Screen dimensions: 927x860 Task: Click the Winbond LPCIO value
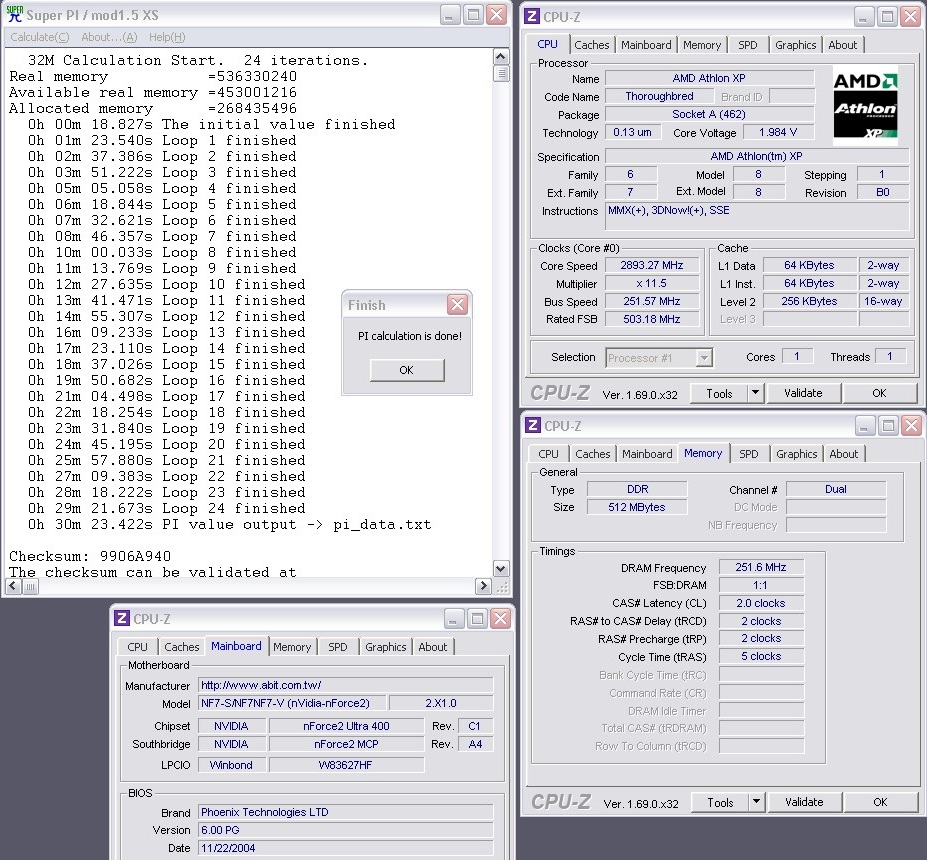tap(231, 765)
